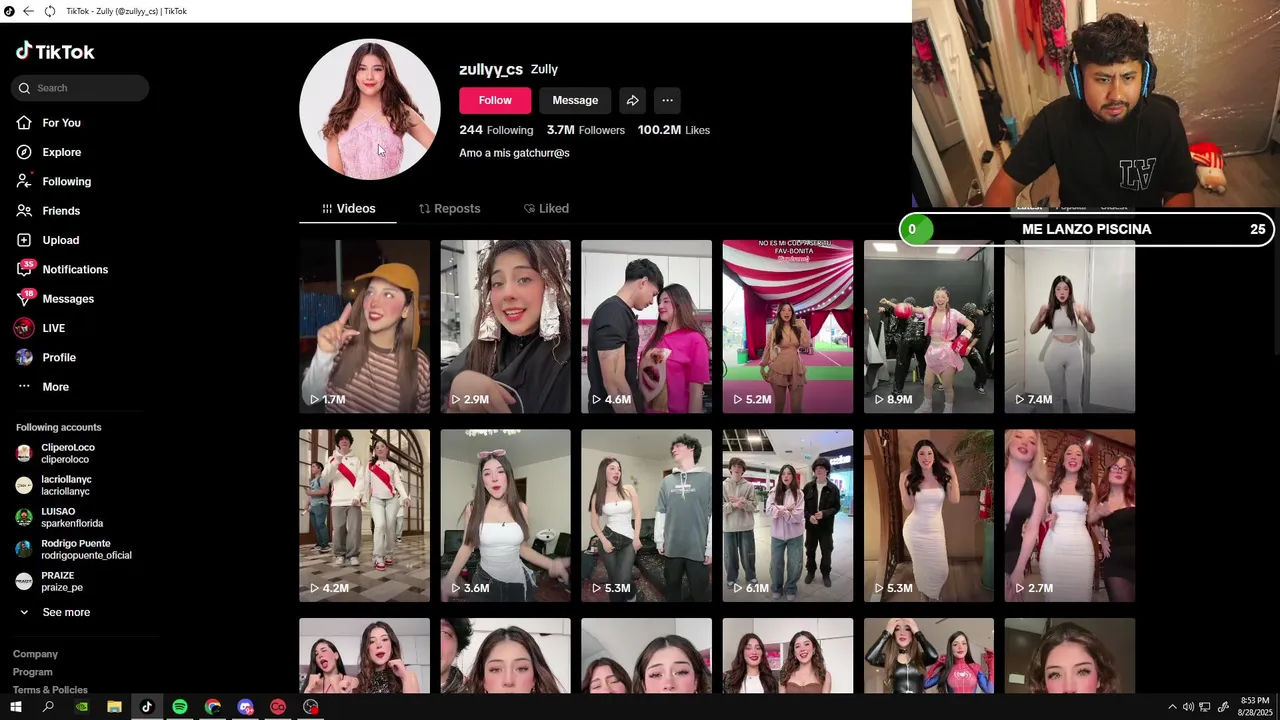Open the video with 4.6M views
This screenshot has width=1280, height=720.
646,326
